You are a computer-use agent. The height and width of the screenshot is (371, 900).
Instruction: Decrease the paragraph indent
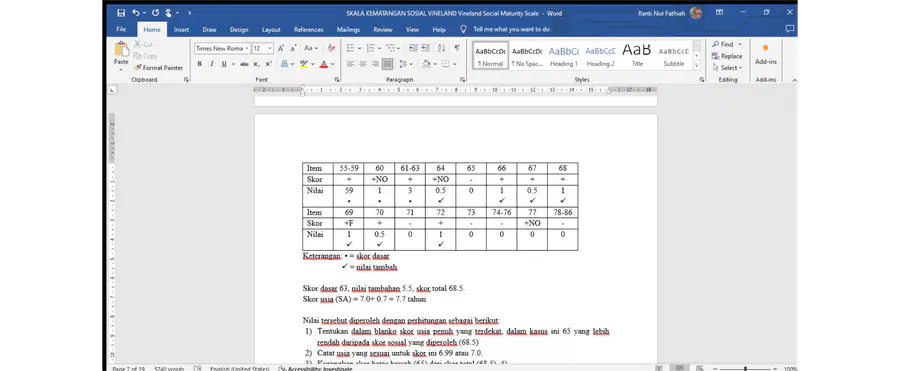pos(413,48)
